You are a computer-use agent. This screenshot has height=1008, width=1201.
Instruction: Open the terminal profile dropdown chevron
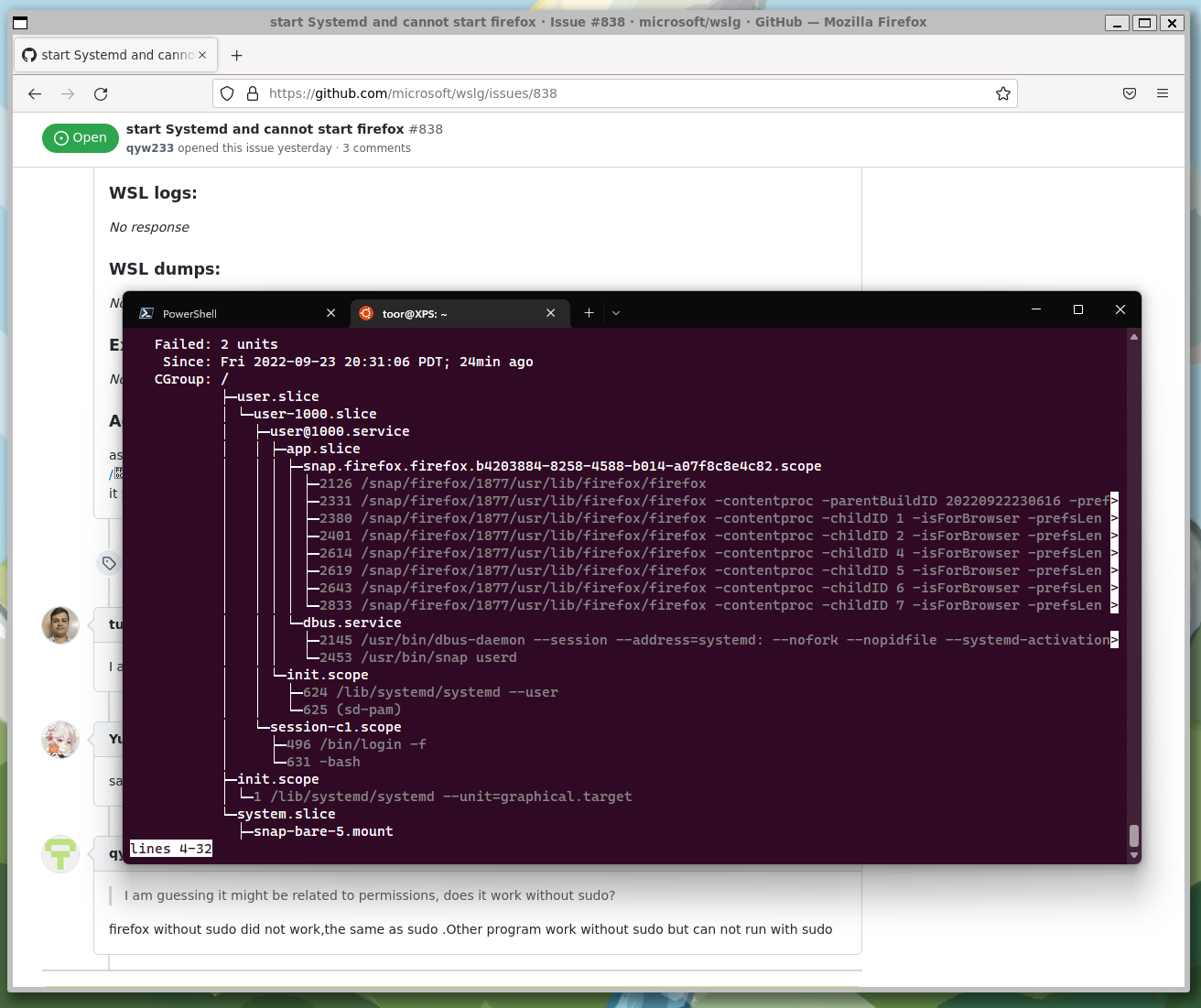click(615, 313)
